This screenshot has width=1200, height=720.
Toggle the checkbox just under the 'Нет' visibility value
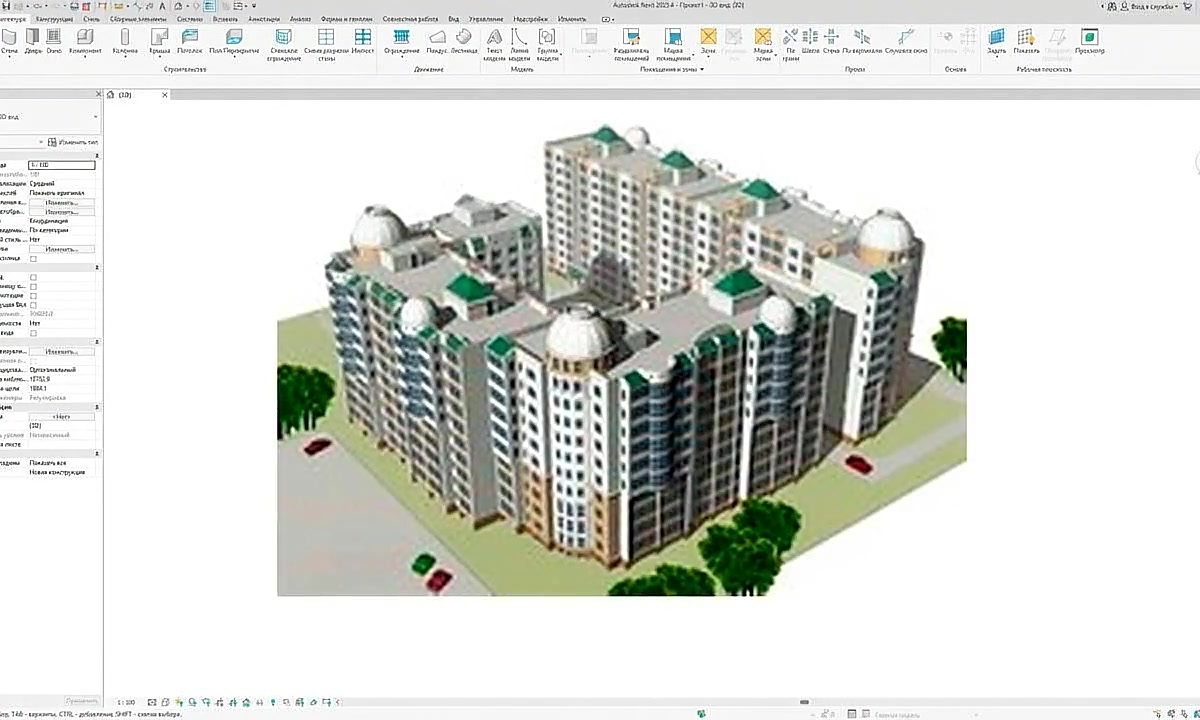[33, 333]
